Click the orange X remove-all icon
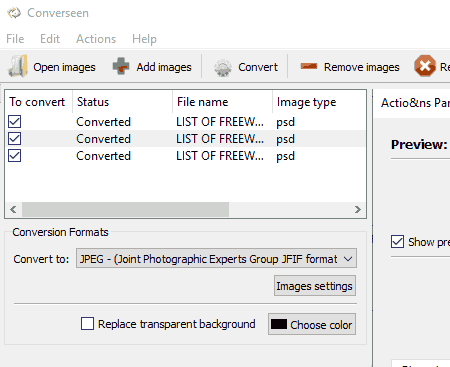The image size is (450, 367). 425,66
